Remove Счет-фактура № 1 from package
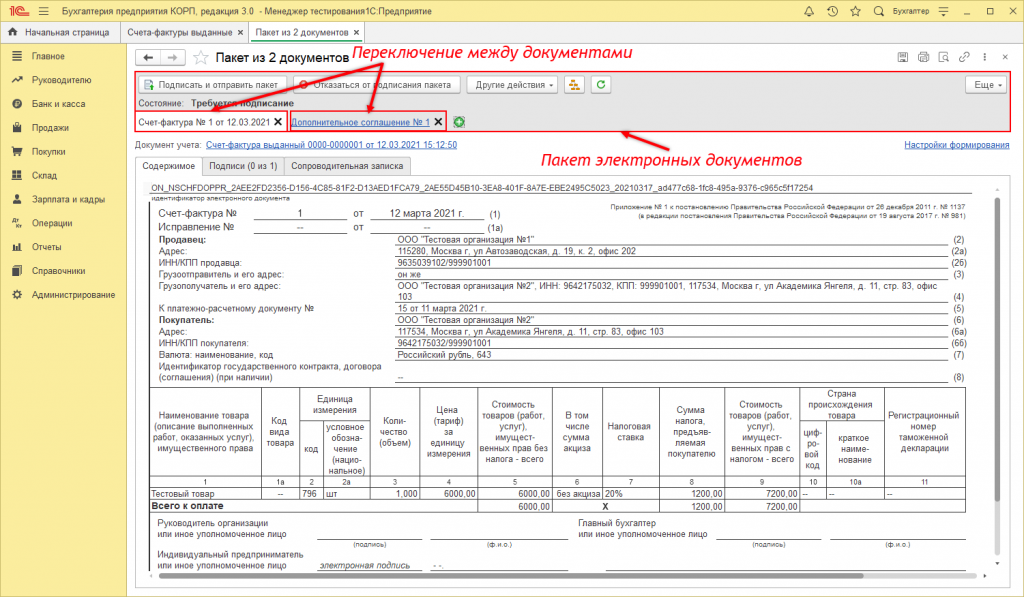1024x597 pixels. [278, 122]
